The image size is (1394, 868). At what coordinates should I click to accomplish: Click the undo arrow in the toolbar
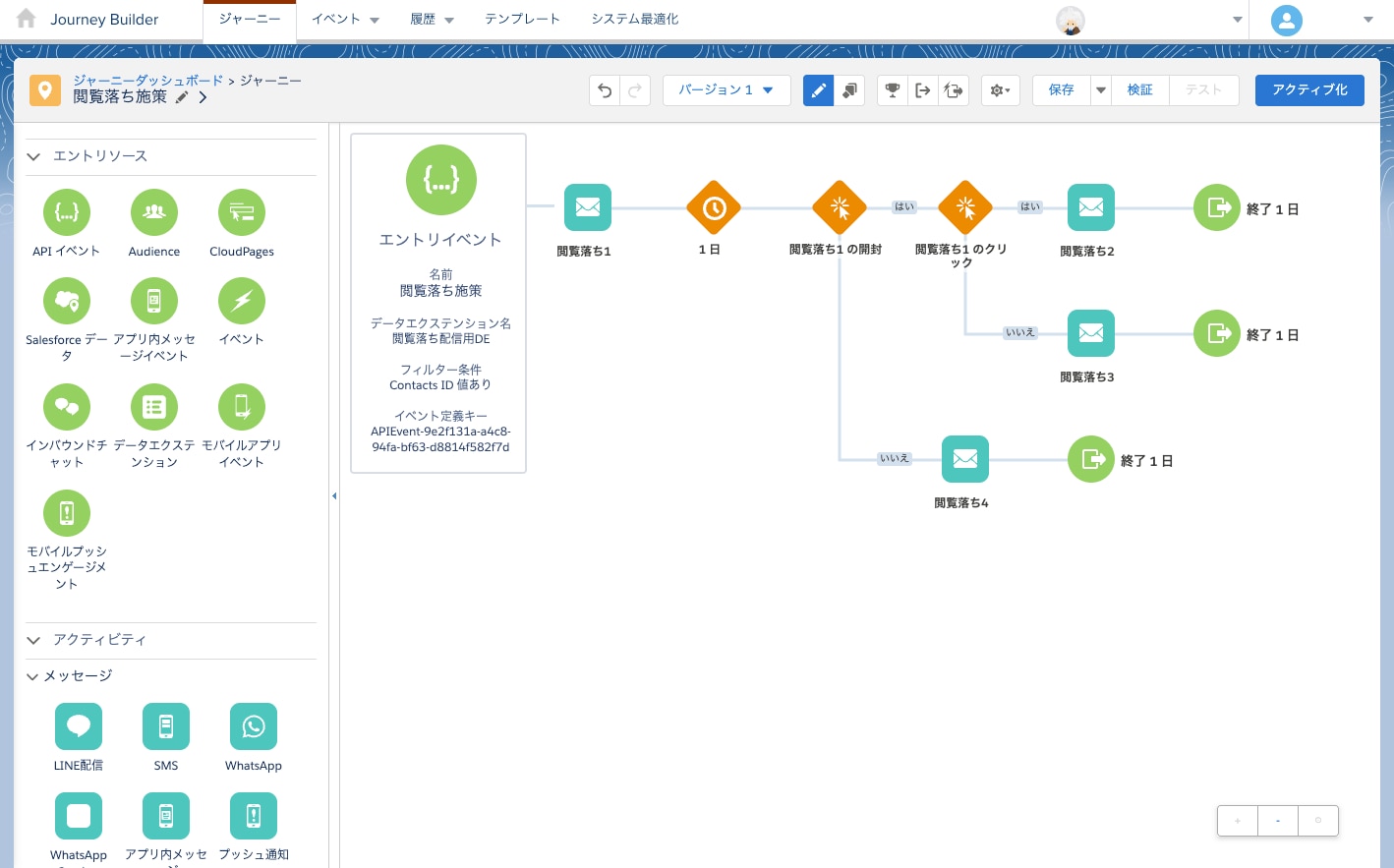click(605, 90)
